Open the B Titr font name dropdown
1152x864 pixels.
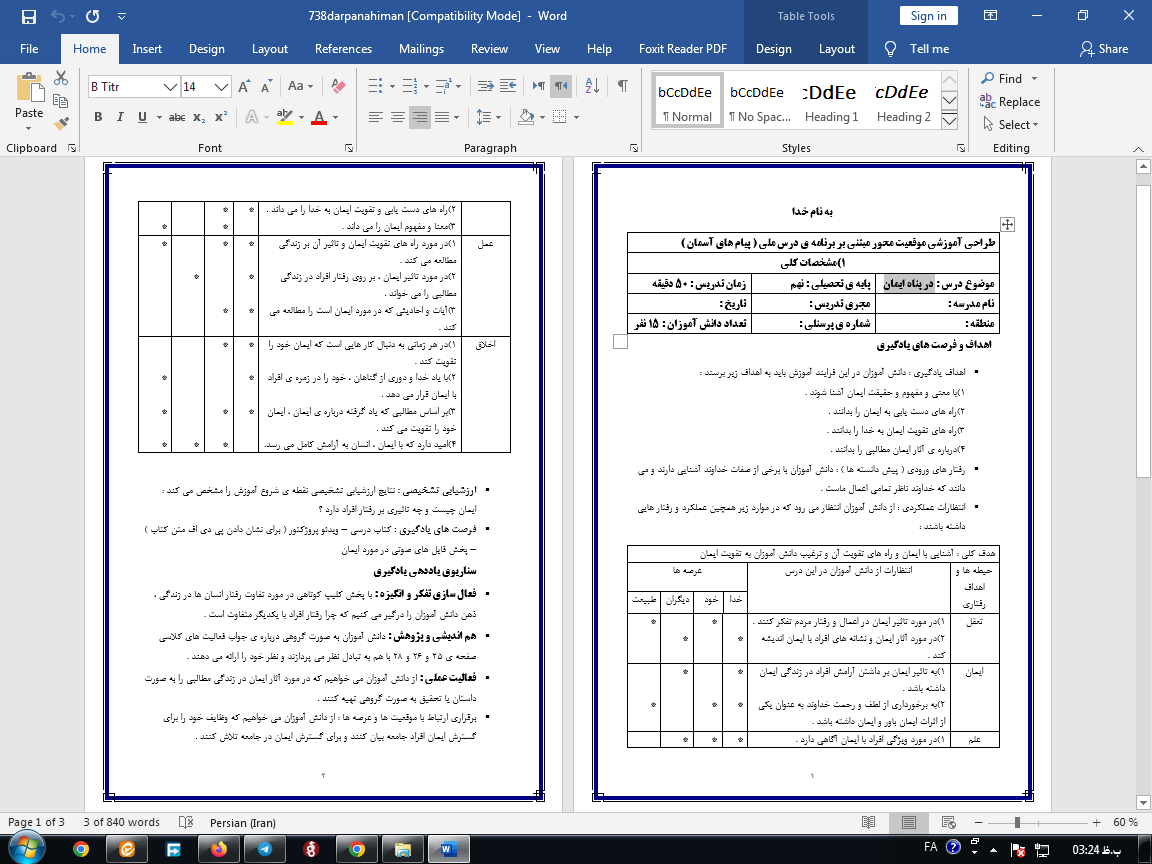pos(171,87)
